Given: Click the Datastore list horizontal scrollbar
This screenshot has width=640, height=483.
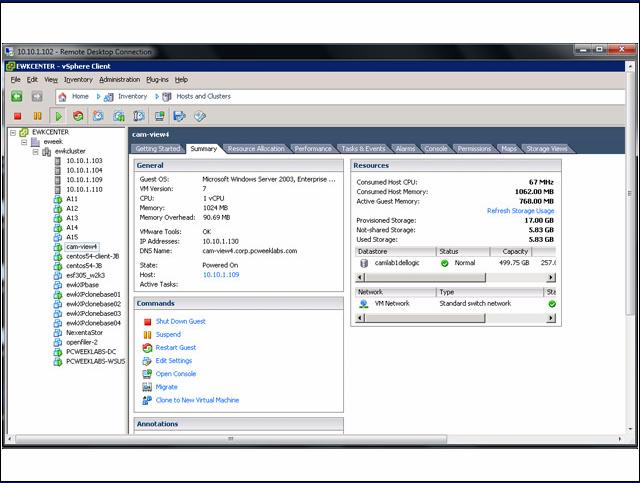Looking at the screenshot, I should pyautogui.click(x=450, y=277).
